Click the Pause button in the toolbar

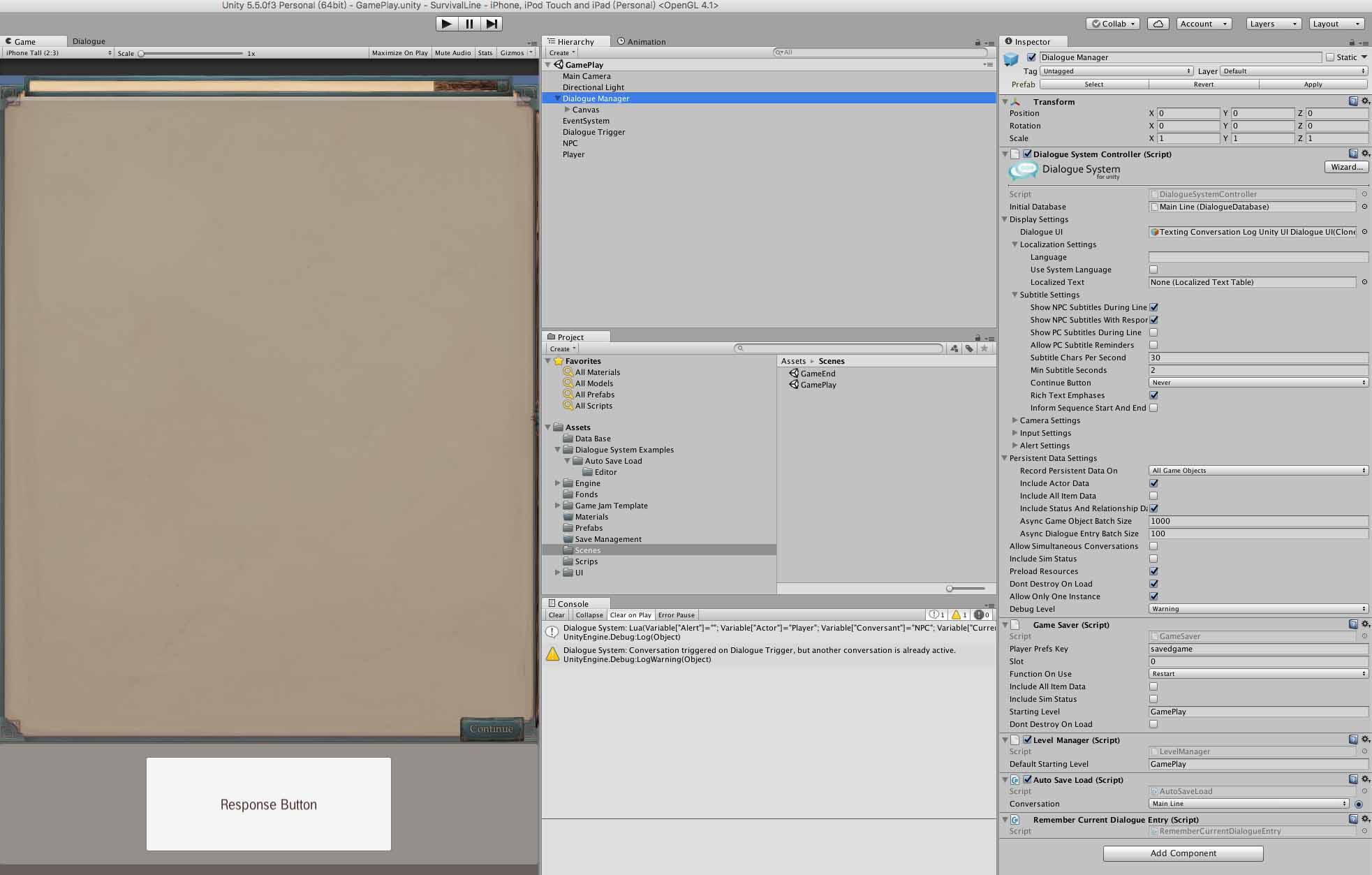click(469, 24)
